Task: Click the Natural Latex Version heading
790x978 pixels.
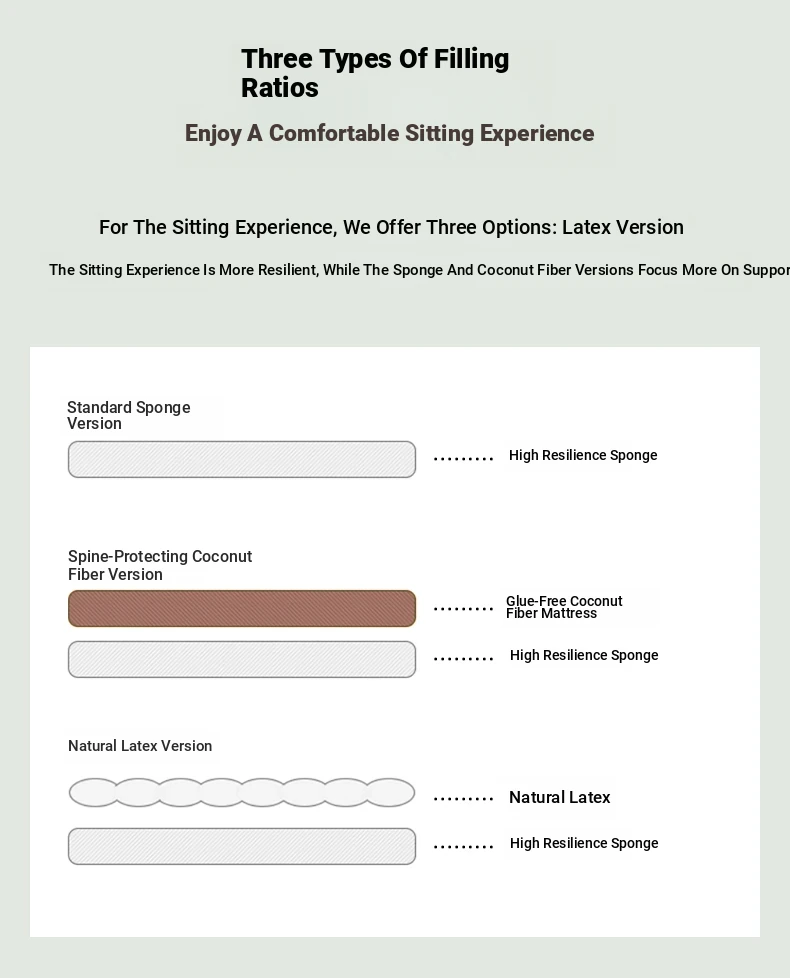Action: pyautogui.click(x=140, y=746)
